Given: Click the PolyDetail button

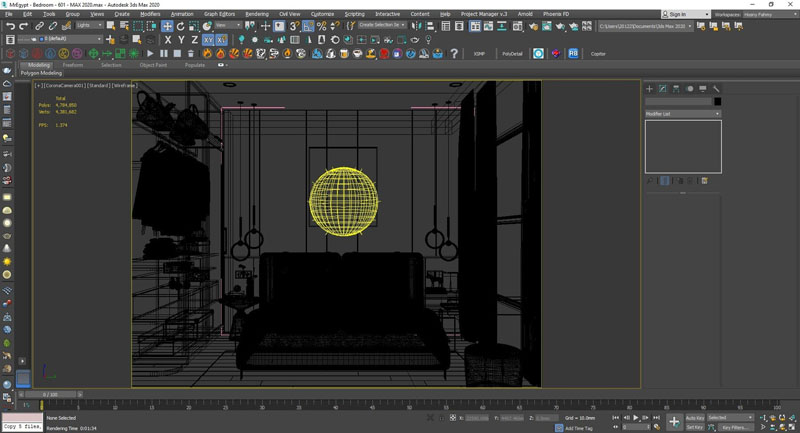Looking at the screenshot, I should coord(512,54).
